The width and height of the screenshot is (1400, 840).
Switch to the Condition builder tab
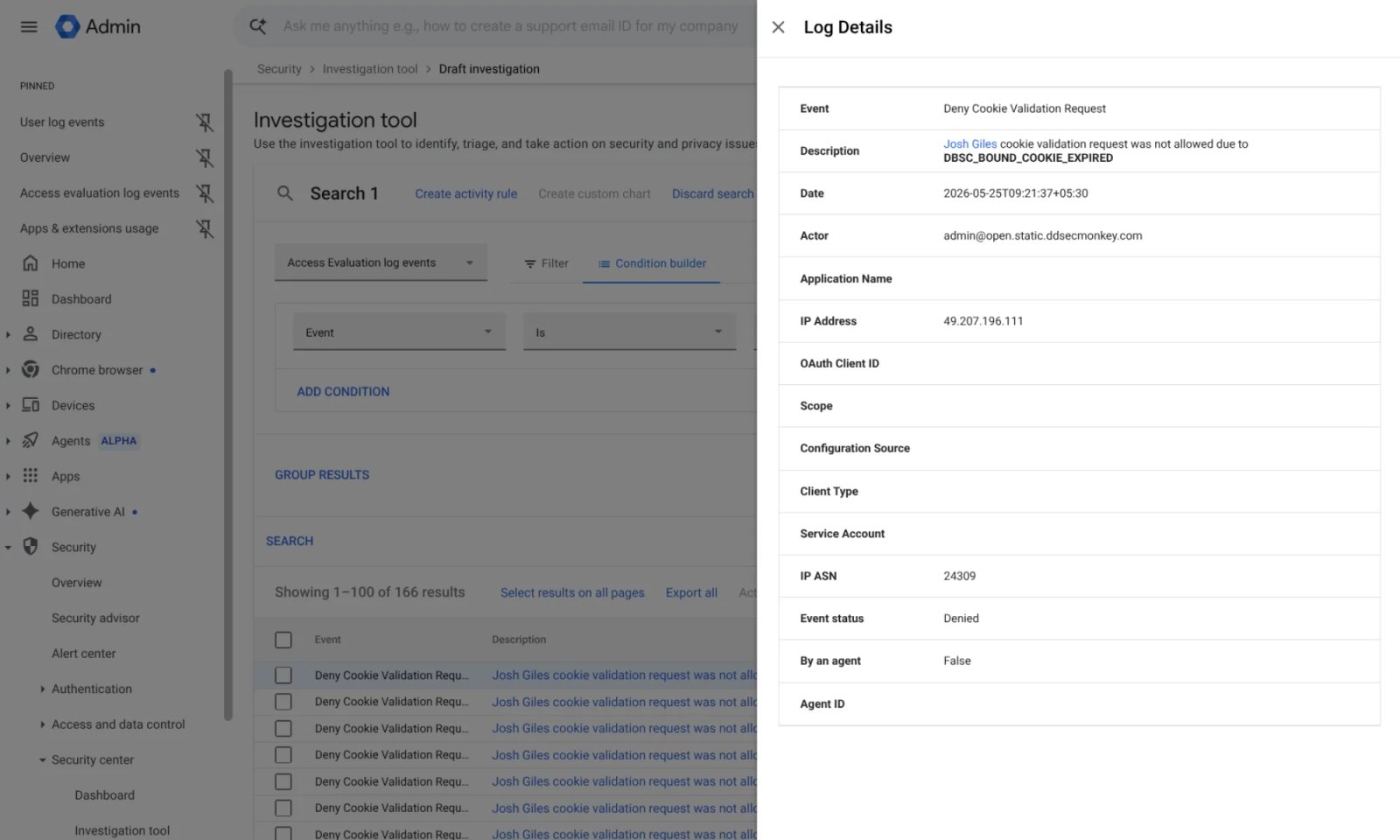652,263
